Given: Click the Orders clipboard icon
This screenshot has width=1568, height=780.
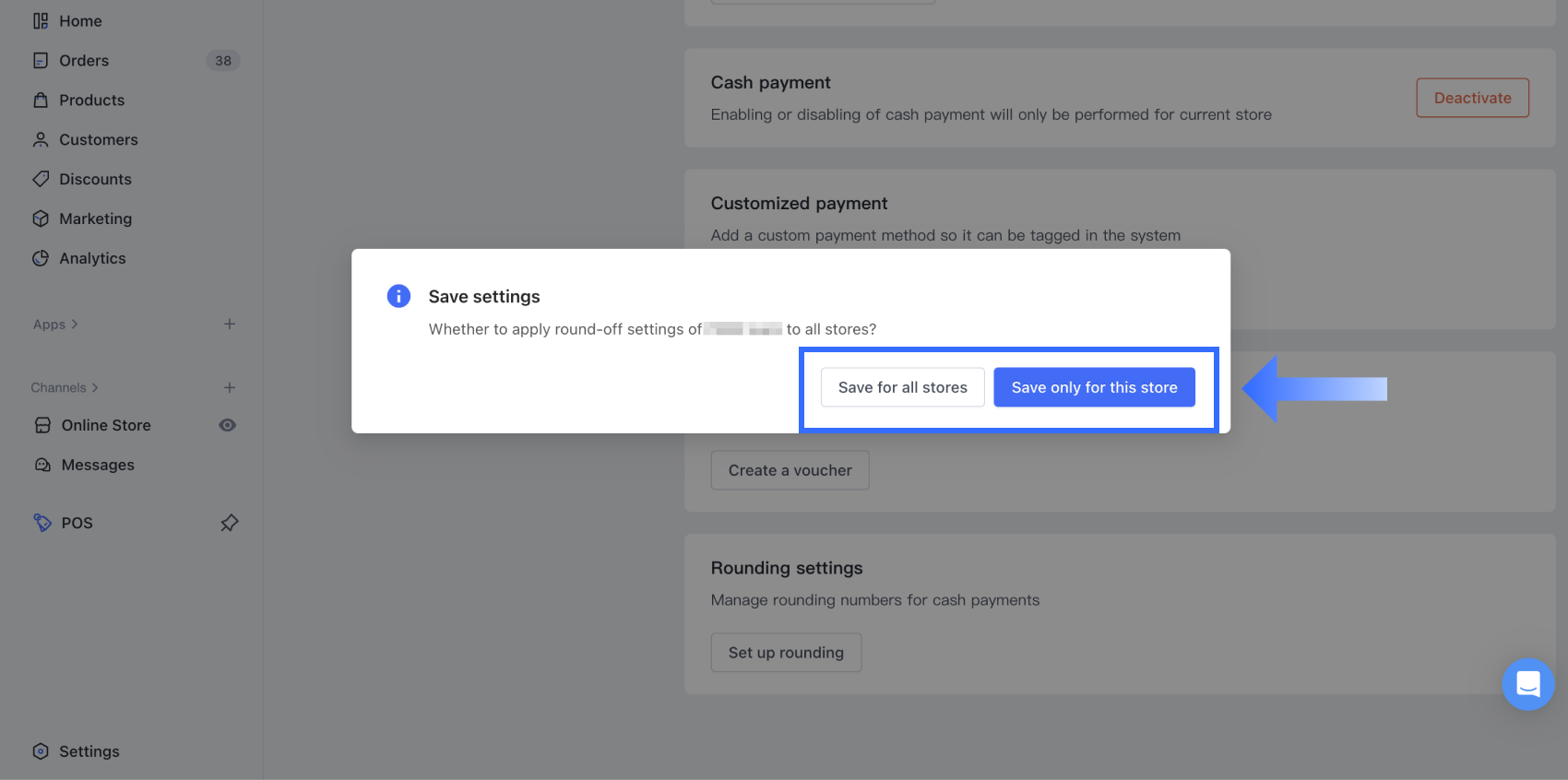Looking at the screenshot, I should point(41,61).
